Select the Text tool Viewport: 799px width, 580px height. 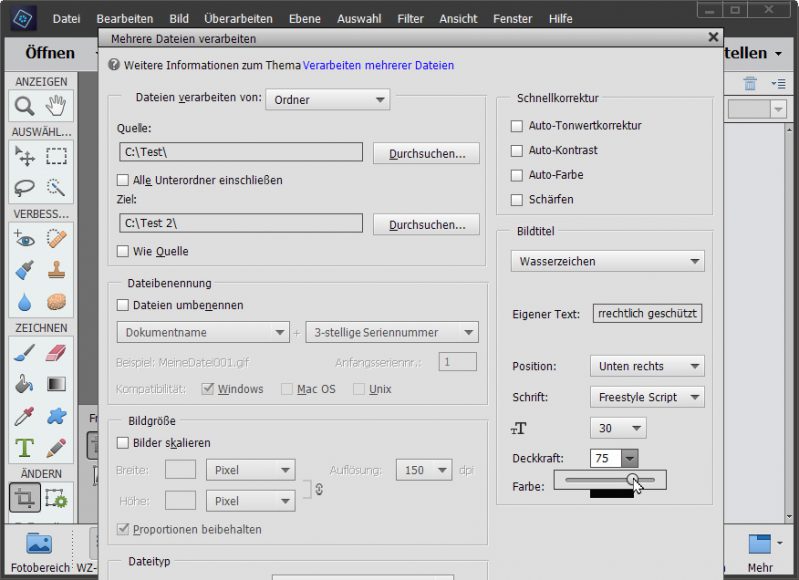tap(25, 448)
